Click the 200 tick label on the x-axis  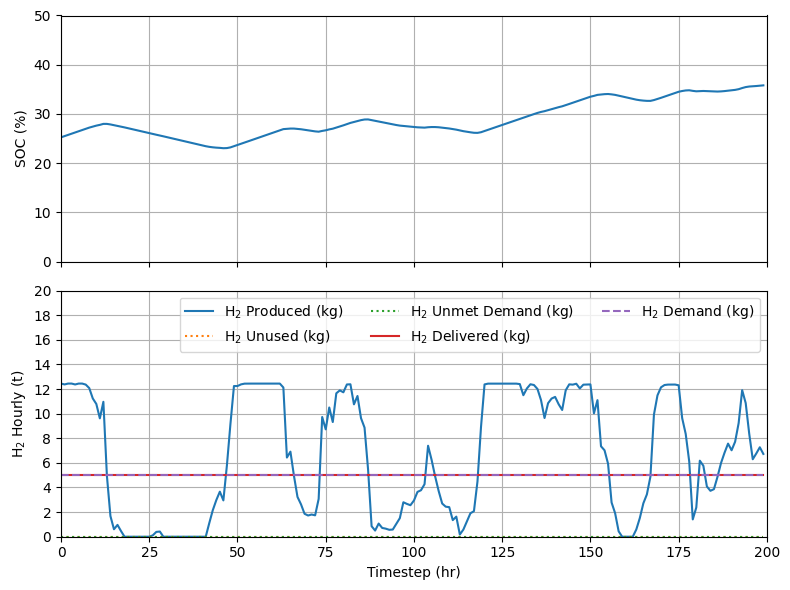[x=766, y=552]
